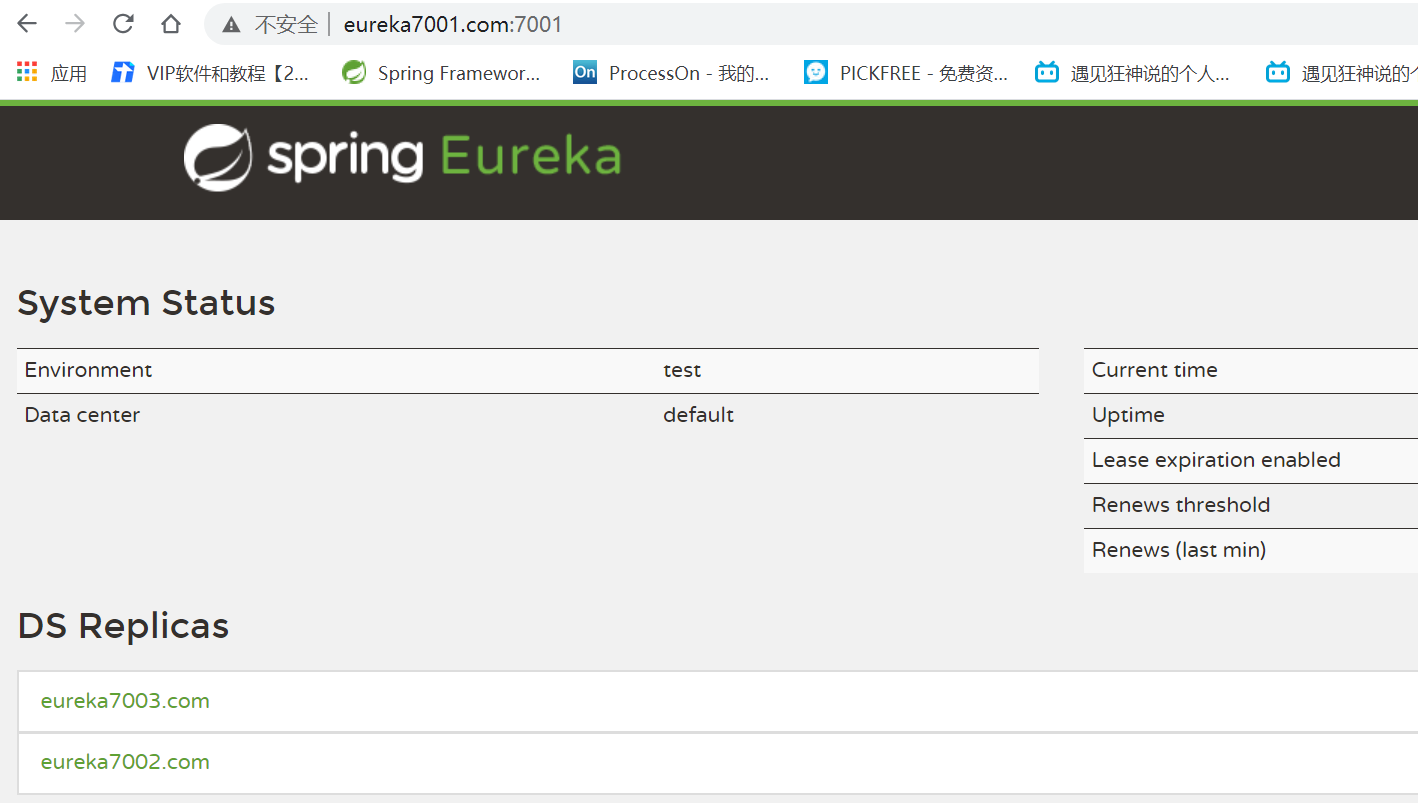Open the ProcessOn bookmark
Screen dimensions: 1418x803
coord(671,73)
